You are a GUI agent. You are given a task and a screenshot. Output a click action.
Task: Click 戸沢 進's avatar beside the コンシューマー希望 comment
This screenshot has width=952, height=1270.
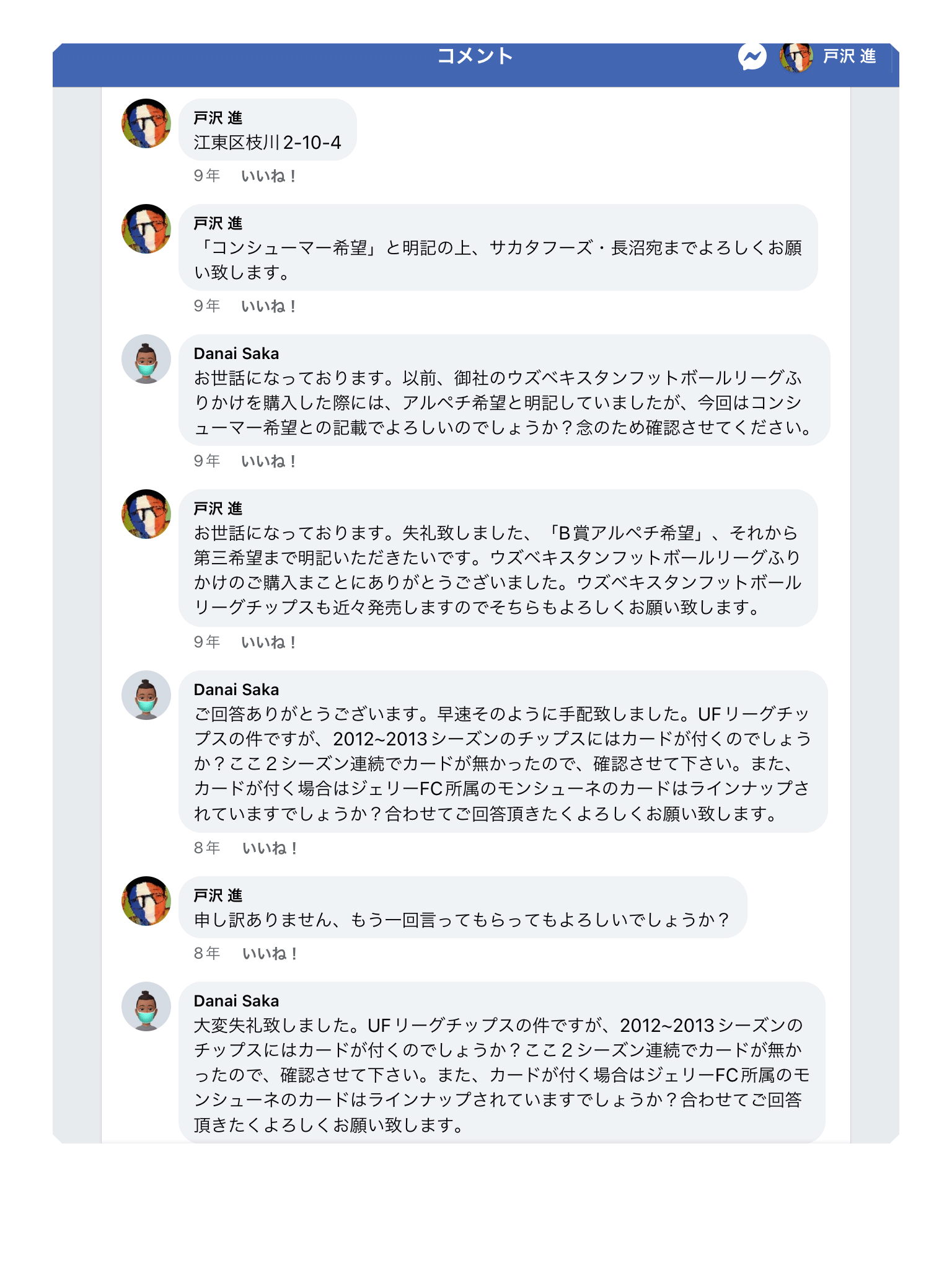coord(146,229)
